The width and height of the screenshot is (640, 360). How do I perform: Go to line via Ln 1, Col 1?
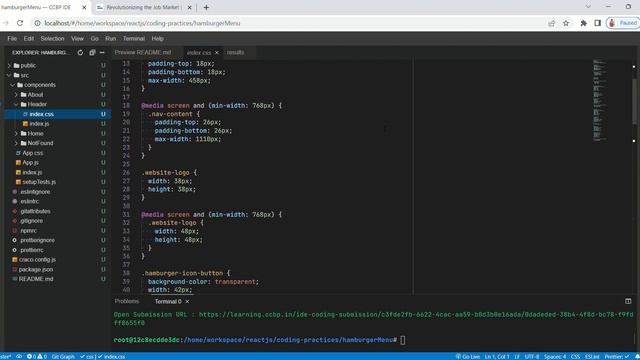point(497,357)
